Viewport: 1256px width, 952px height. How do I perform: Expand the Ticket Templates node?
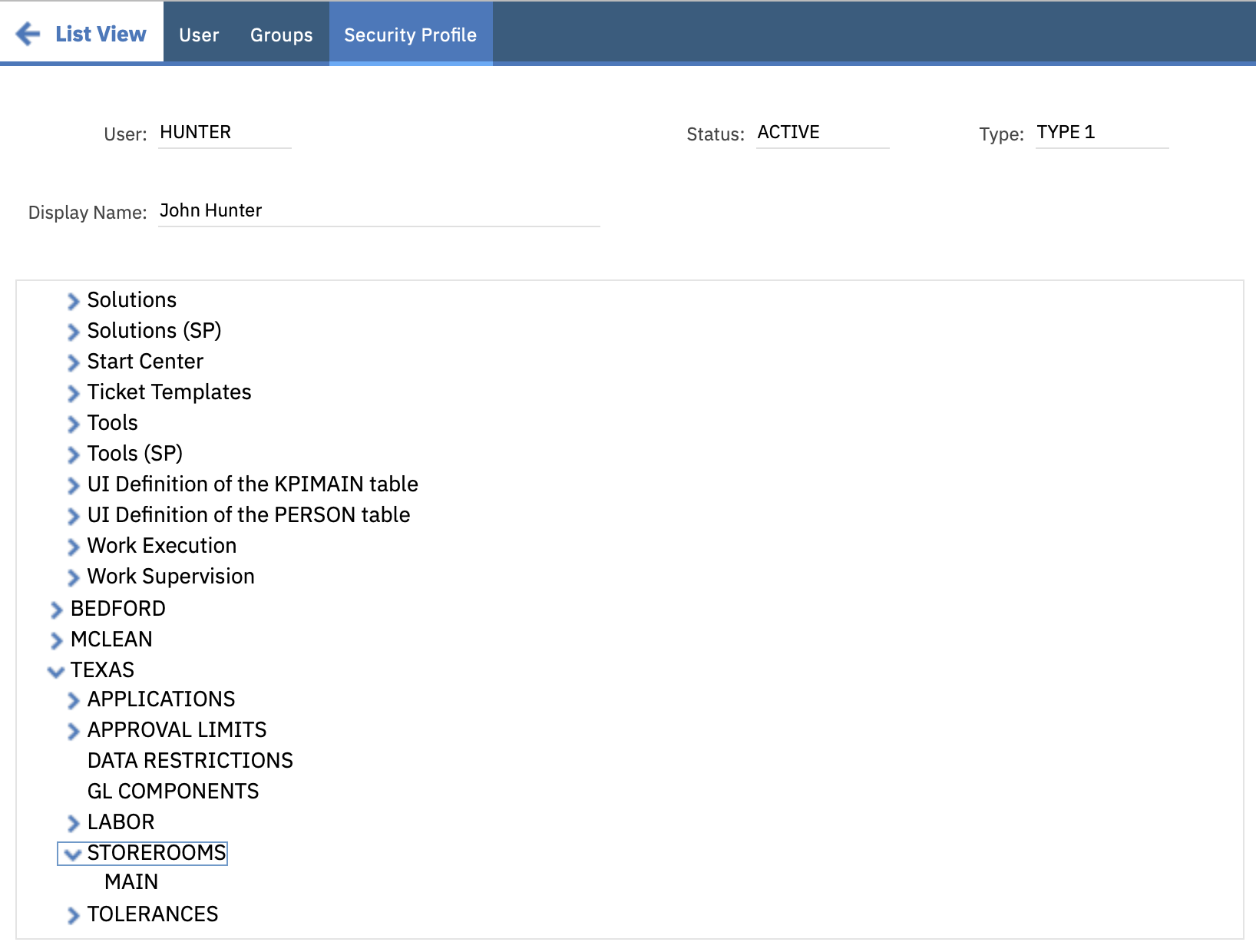coord(73,393)
